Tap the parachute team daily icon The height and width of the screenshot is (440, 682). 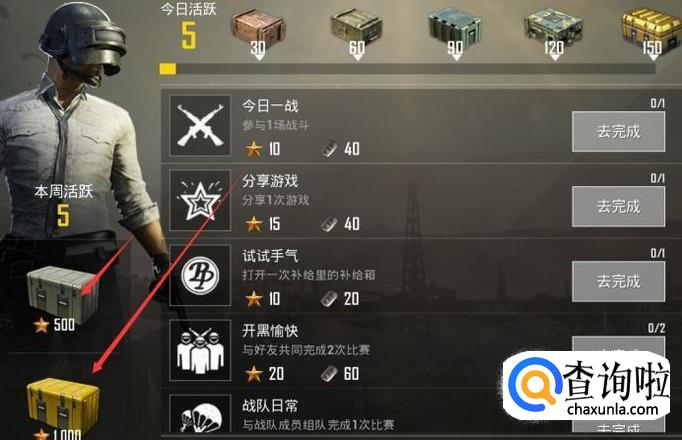pyautogui.click(x=200, y=414)
